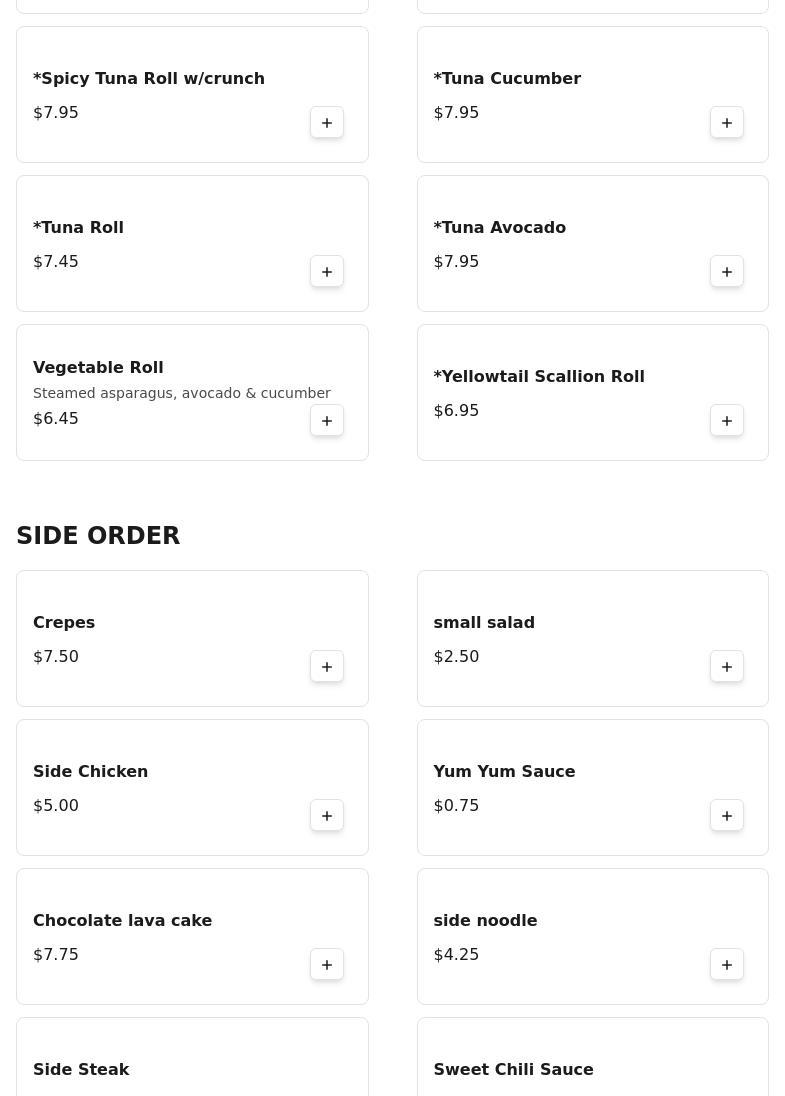Viewport: 785px width, 1096px height.
Task: Add Vegetable Roll to cart
Action: [327, 421]
